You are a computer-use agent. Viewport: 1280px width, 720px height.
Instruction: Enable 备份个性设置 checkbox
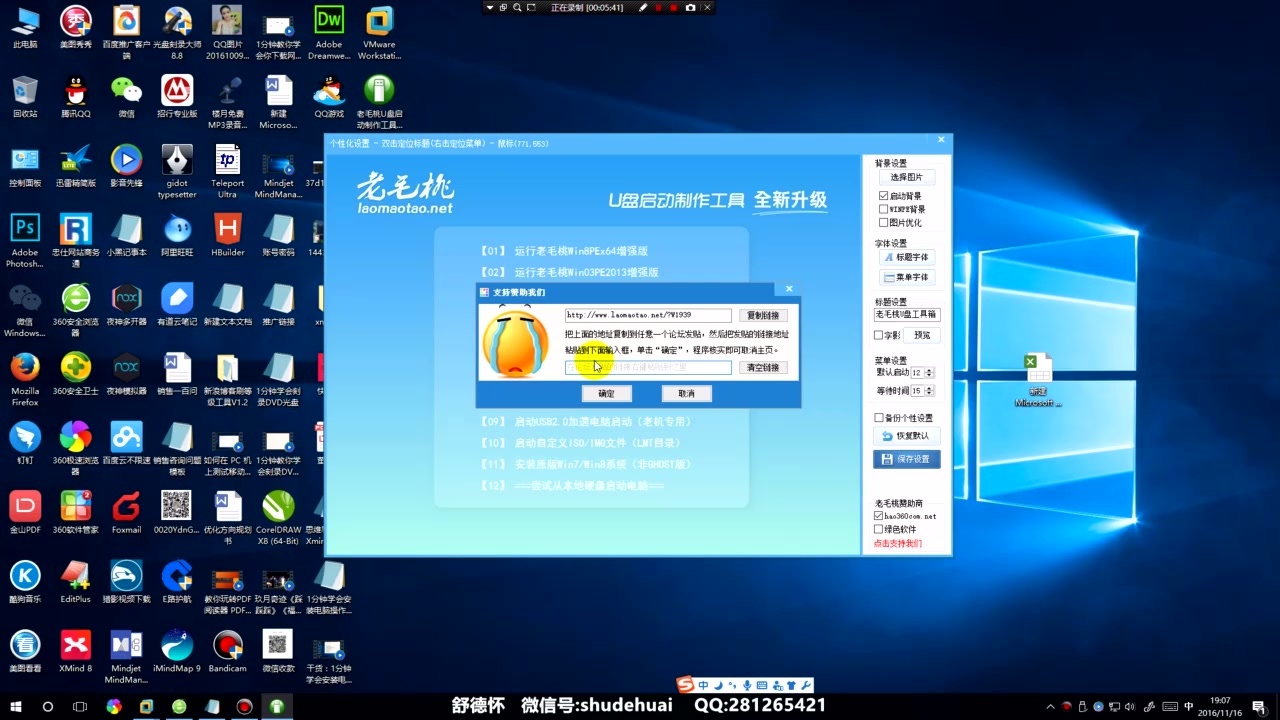[x=879, y=418]
